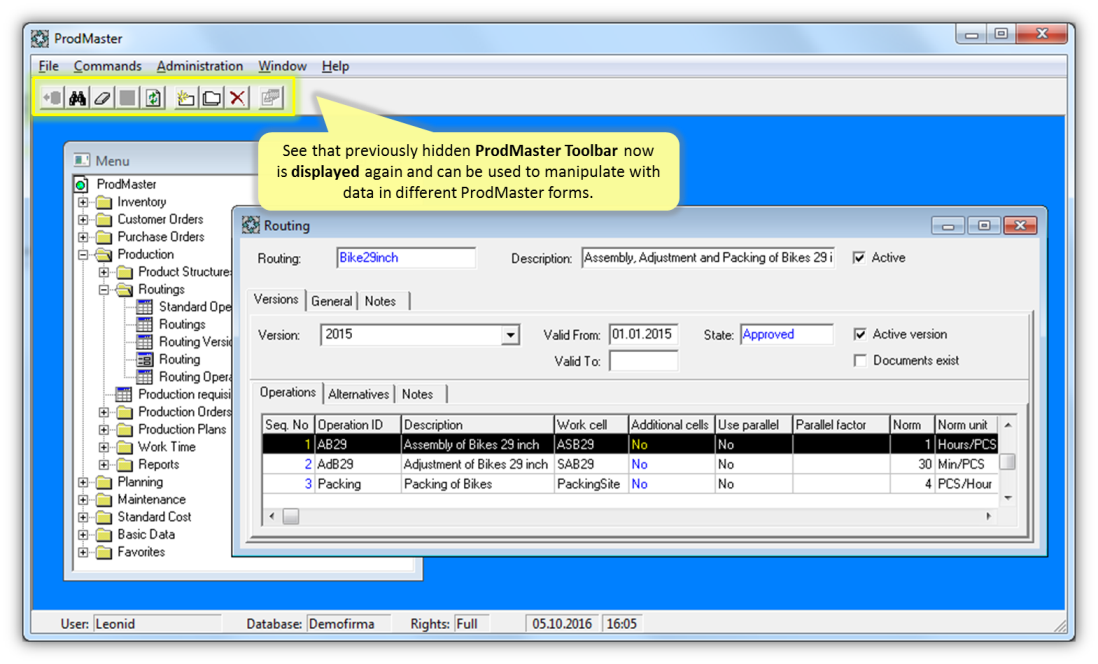Viewport: 1098px width, 664px height.
Task: Click the Routing field containing Bike29inch
Action: coord(405,258)
